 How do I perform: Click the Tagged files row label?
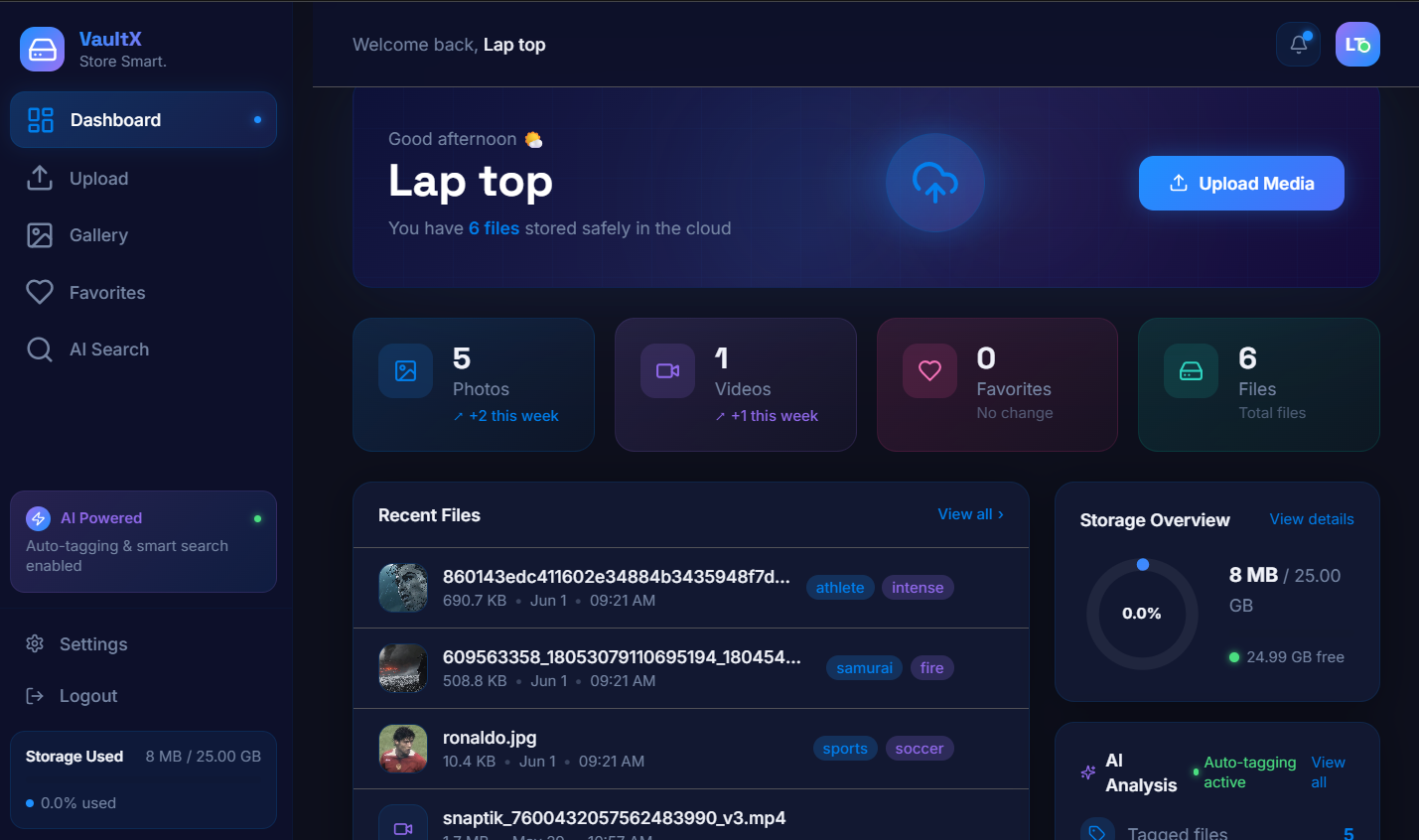pos(1178,833)
